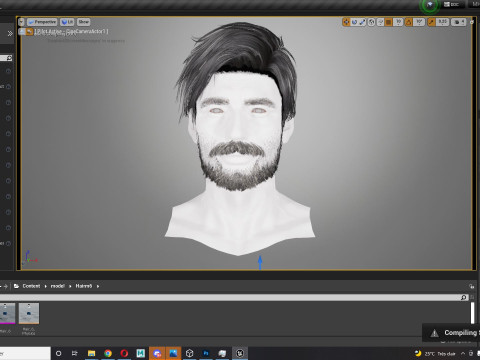Open the Perspective view mode menu
This screenshot has height=360, width=480.
(42, 22)
